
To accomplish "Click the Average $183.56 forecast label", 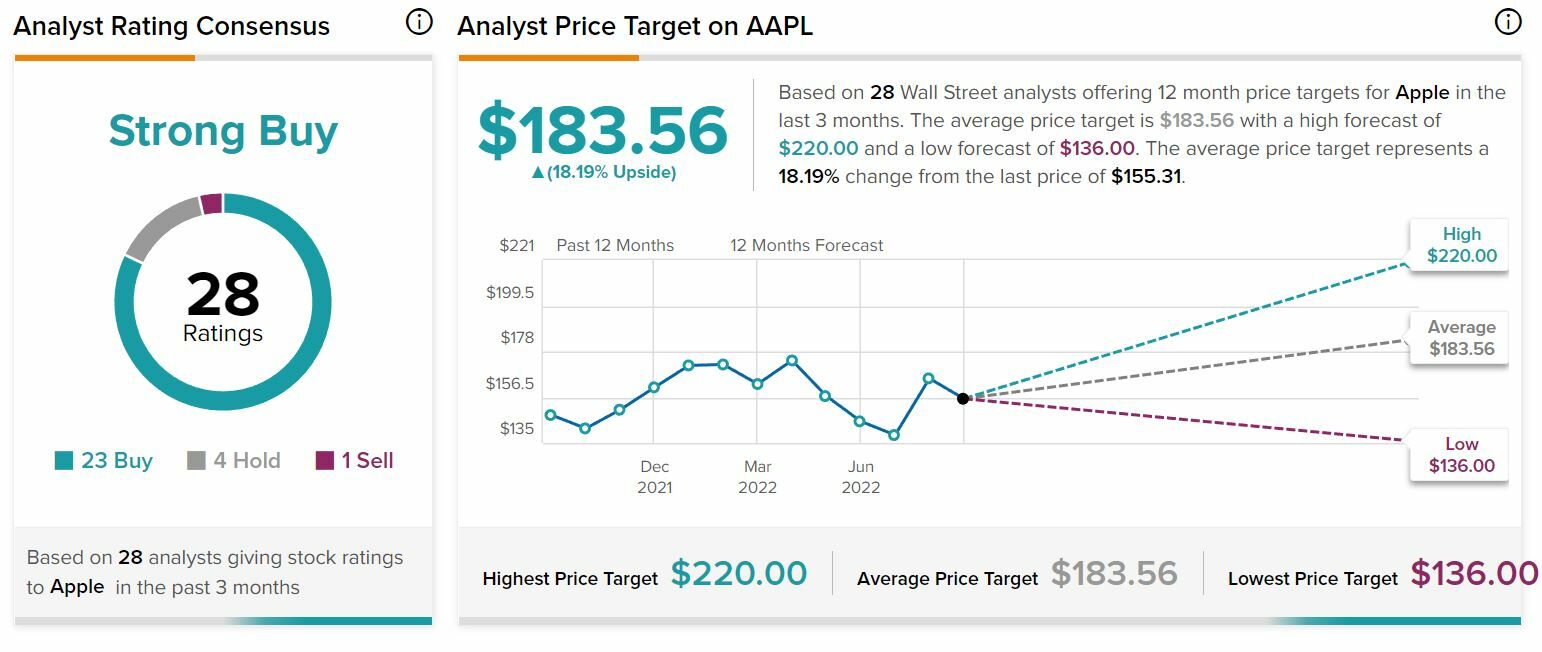I will [x=1460, y=338].
